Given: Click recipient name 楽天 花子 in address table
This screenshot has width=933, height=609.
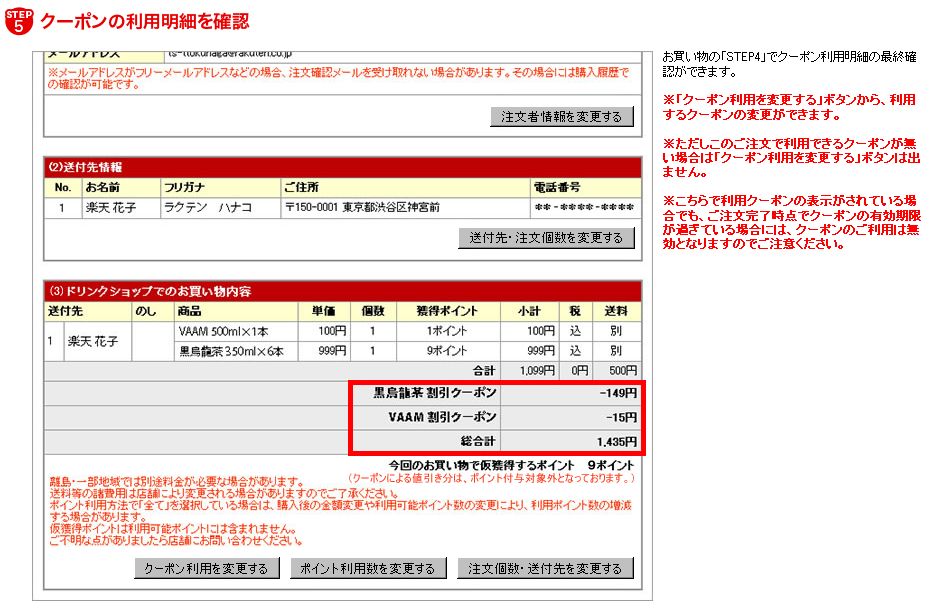Looking at the screenshot, I should (x=111, y=208).
